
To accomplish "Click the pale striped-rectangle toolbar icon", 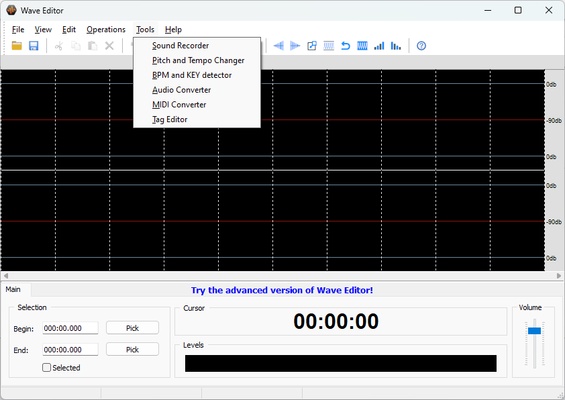I will 329,46.
